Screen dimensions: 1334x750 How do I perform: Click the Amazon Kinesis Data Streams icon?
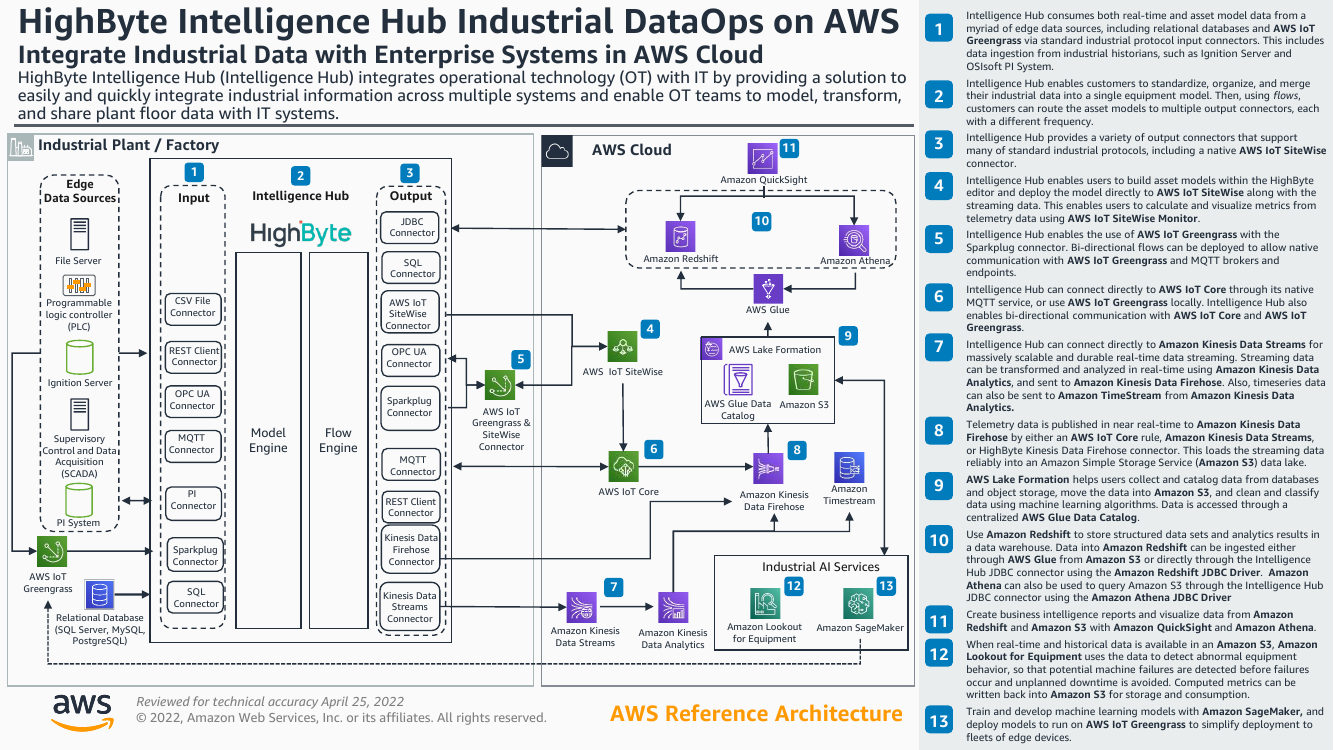(582, 607)
